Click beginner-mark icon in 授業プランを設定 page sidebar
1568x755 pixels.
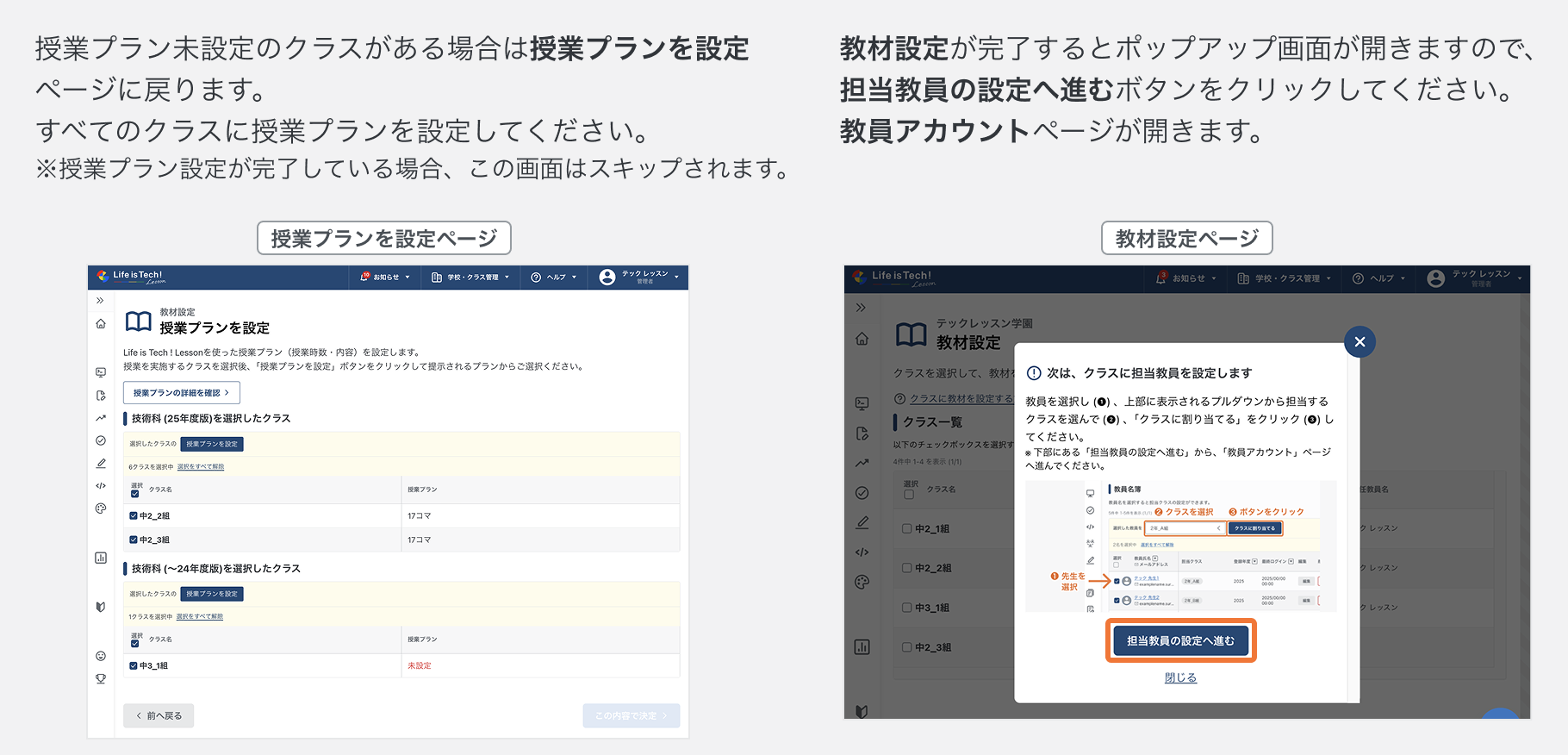[101, 607]
